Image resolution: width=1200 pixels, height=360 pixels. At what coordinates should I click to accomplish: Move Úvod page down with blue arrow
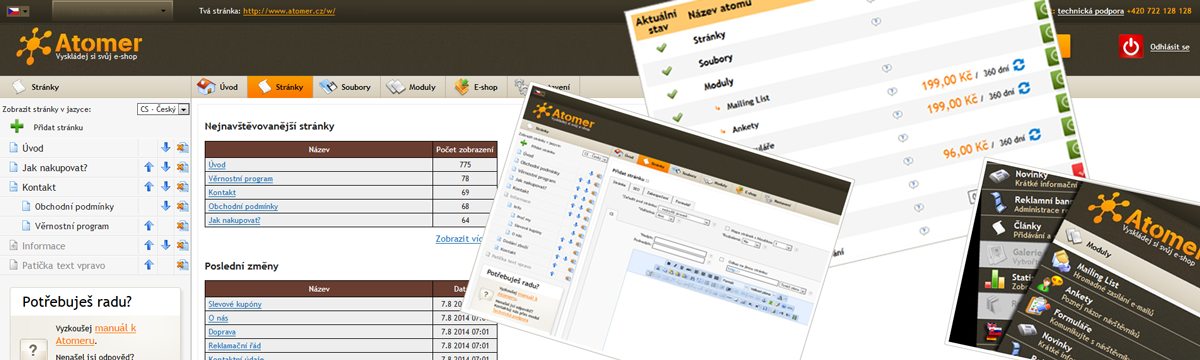pos(165,148)
